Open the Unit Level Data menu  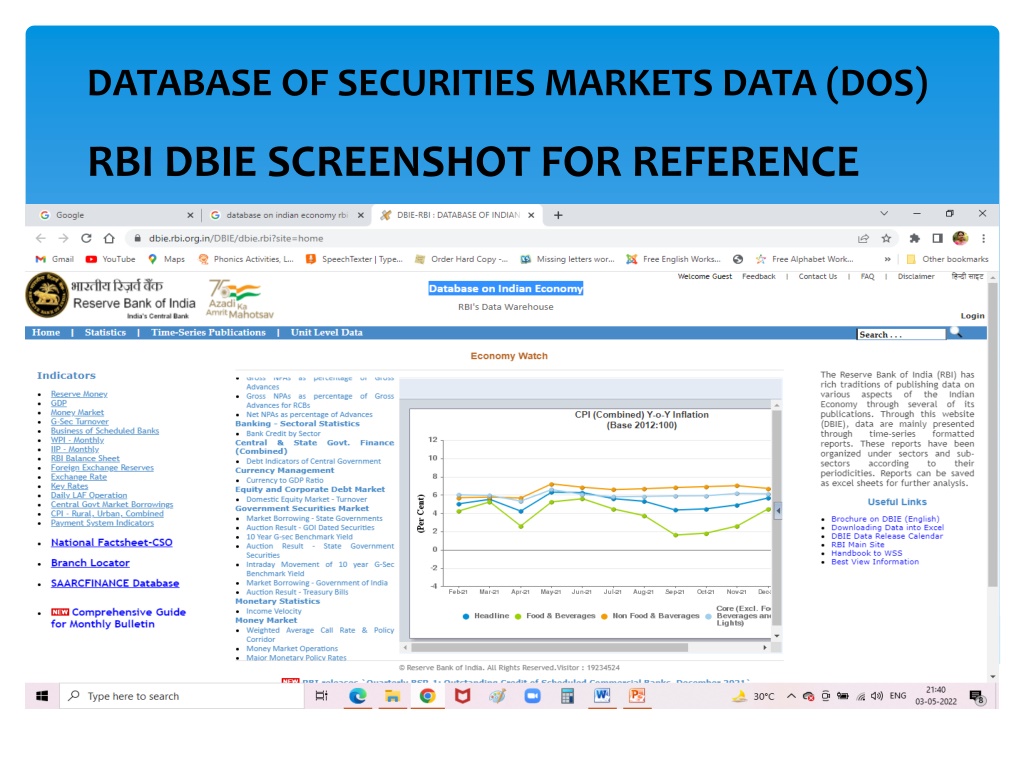(327, 332)
